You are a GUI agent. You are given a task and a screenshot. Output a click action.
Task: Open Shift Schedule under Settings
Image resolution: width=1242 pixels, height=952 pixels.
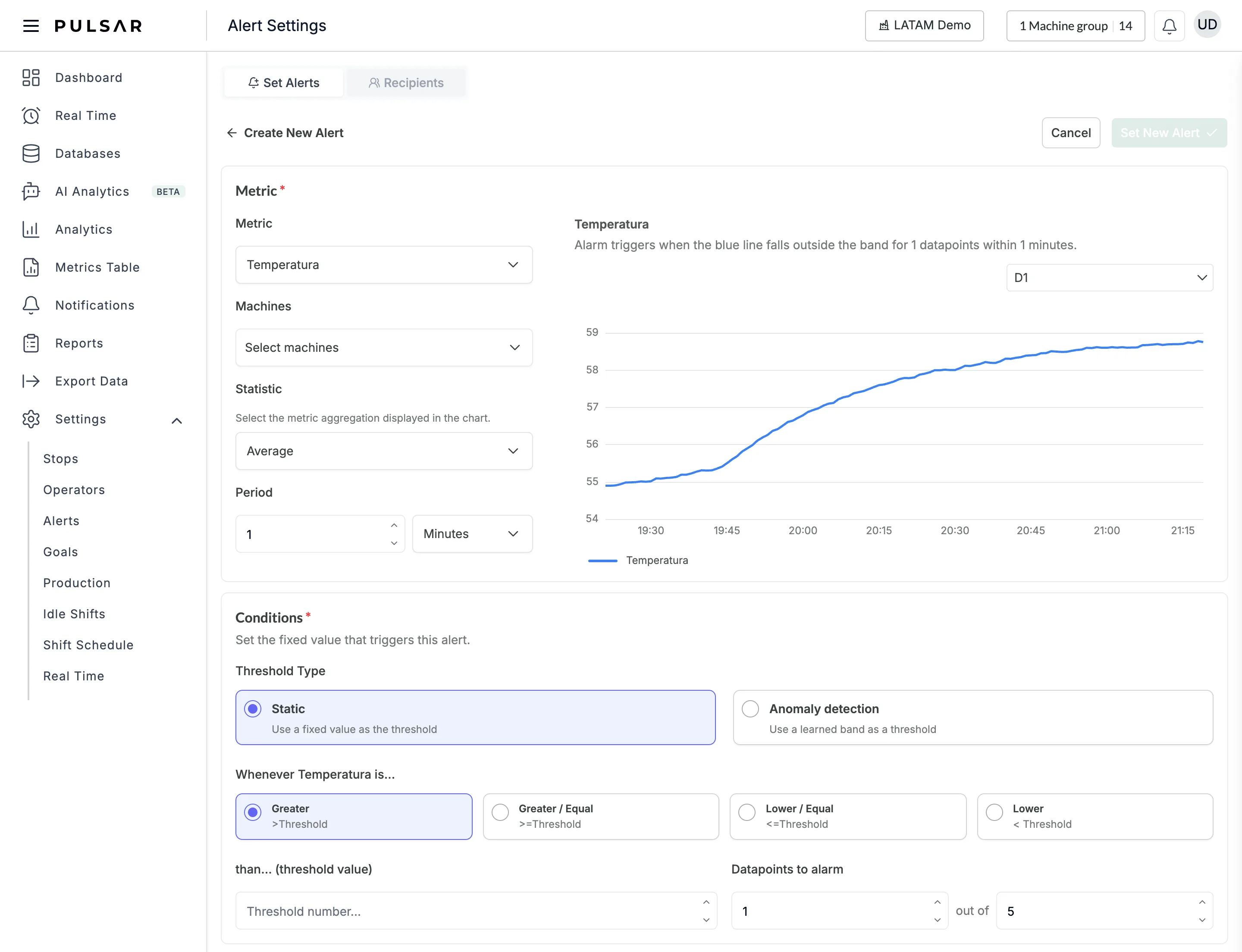(88, 645)
